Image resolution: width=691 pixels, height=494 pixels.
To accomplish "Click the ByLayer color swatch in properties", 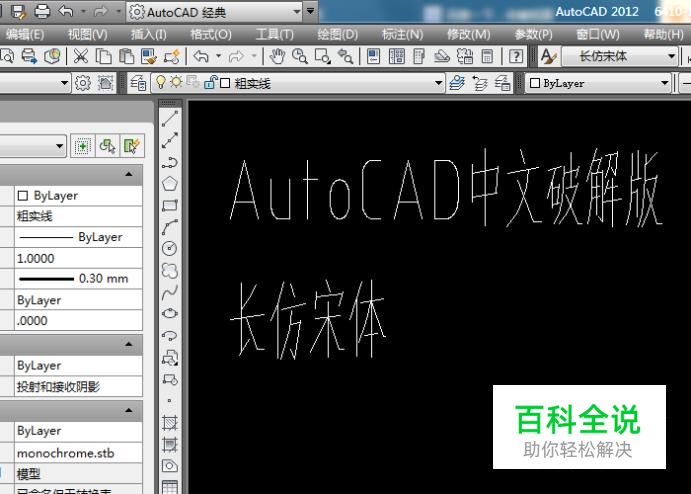I will 22,196.
